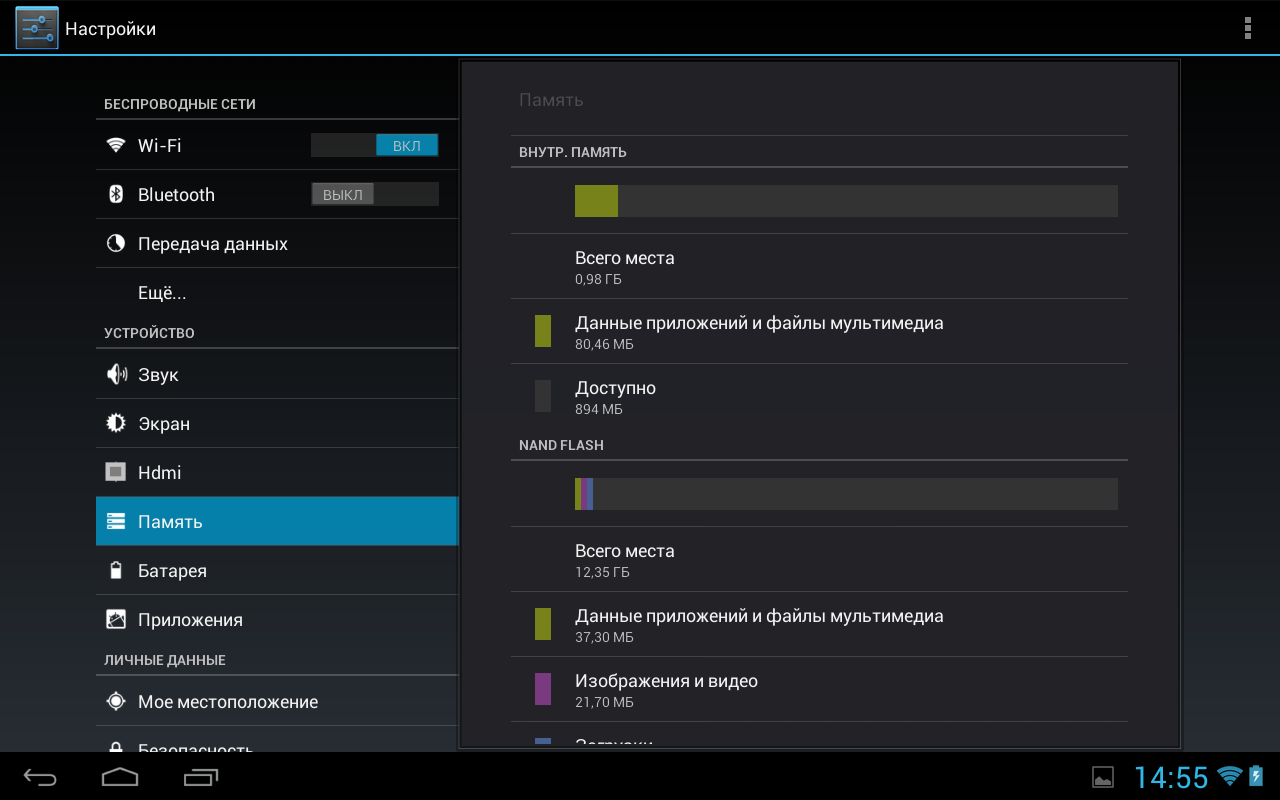
Task: Tap the battery icon beside Батарея
Action: 116,570
